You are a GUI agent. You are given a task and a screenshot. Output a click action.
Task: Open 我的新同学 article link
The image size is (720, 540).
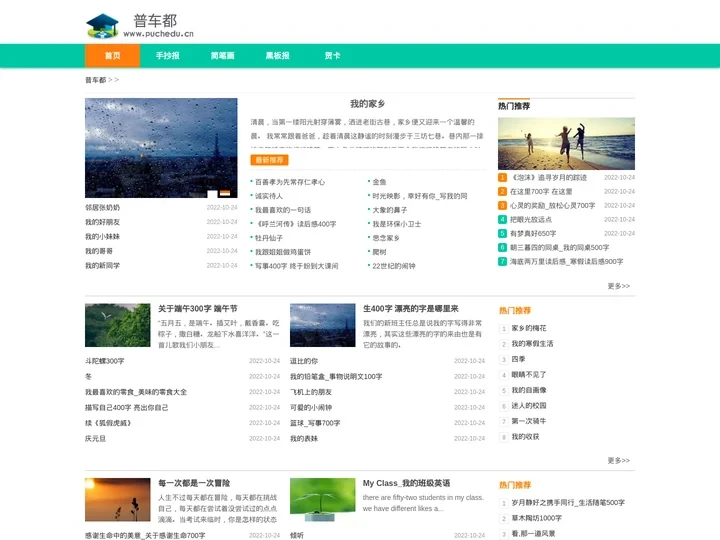[102, 265]
